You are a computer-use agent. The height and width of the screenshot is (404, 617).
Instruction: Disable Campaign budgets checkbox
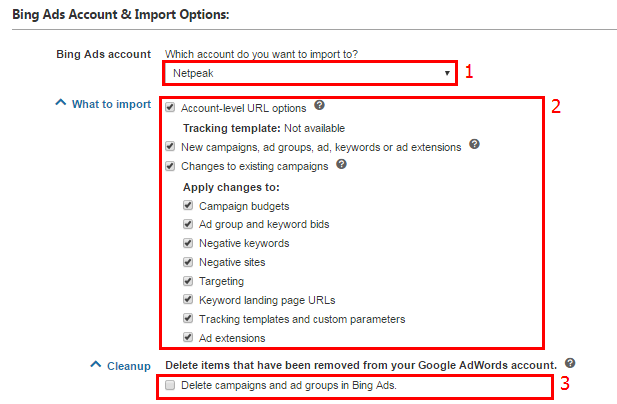(188, 205)
